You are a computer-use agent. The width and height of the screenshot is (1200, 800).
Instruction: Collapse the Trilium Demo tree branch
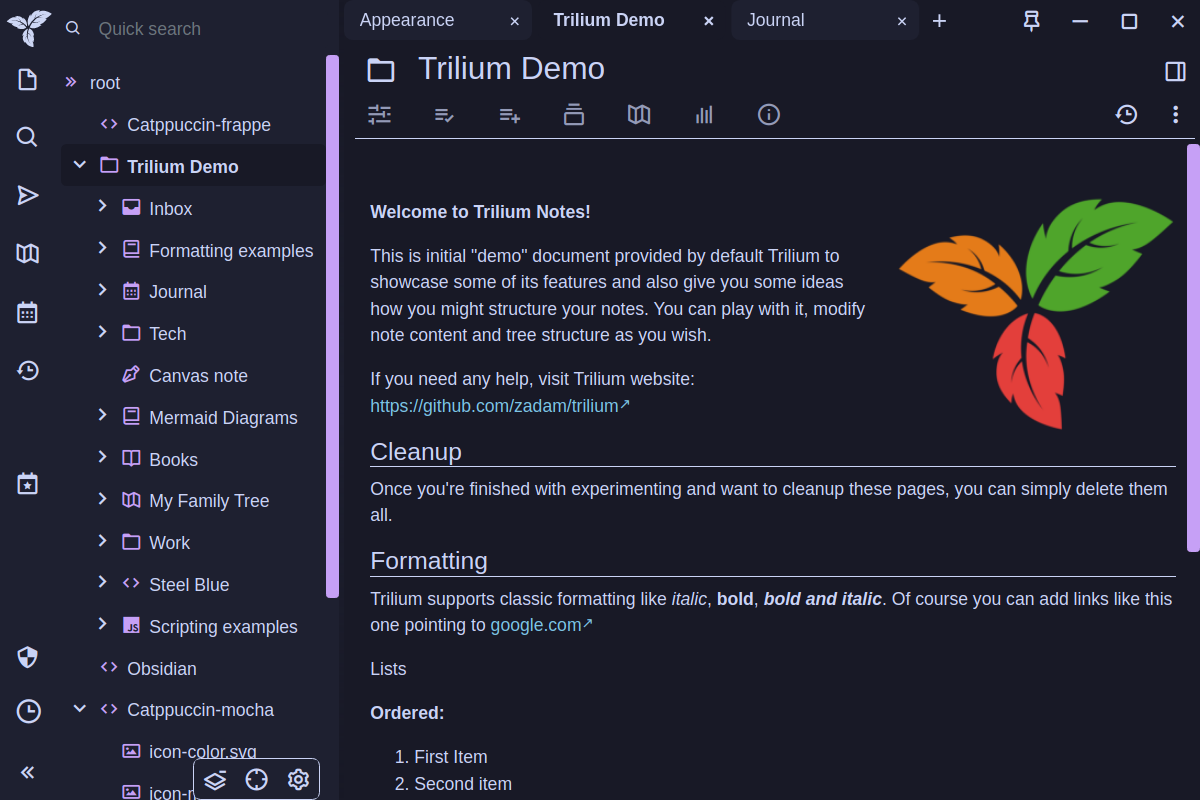(80, 165)
